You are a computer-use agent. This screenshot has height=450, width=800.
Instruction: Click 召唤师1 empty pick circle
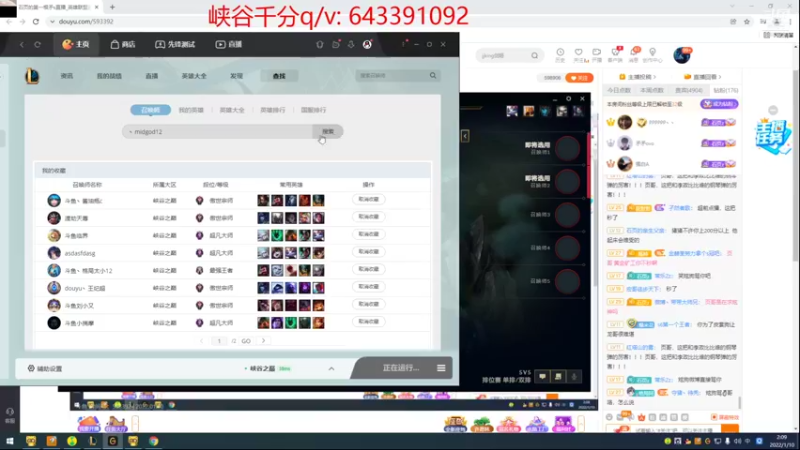pos(567,148)
